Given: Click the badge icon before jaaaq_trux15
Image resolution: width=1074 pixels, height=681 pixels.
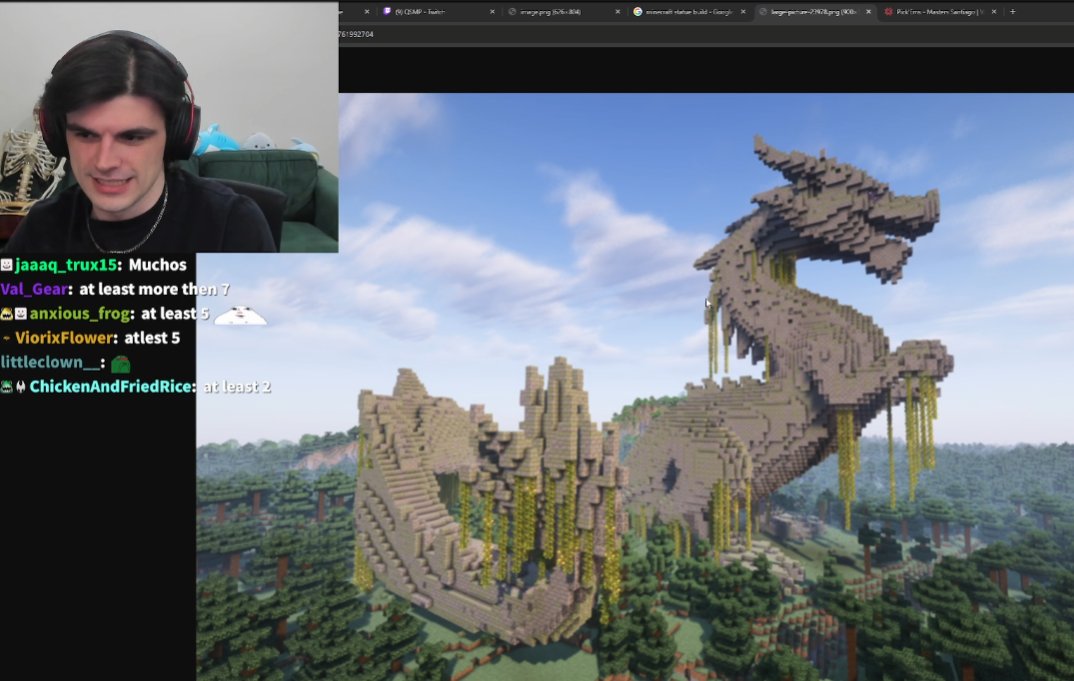Looking at the screenshot, I should pos(6,264).
